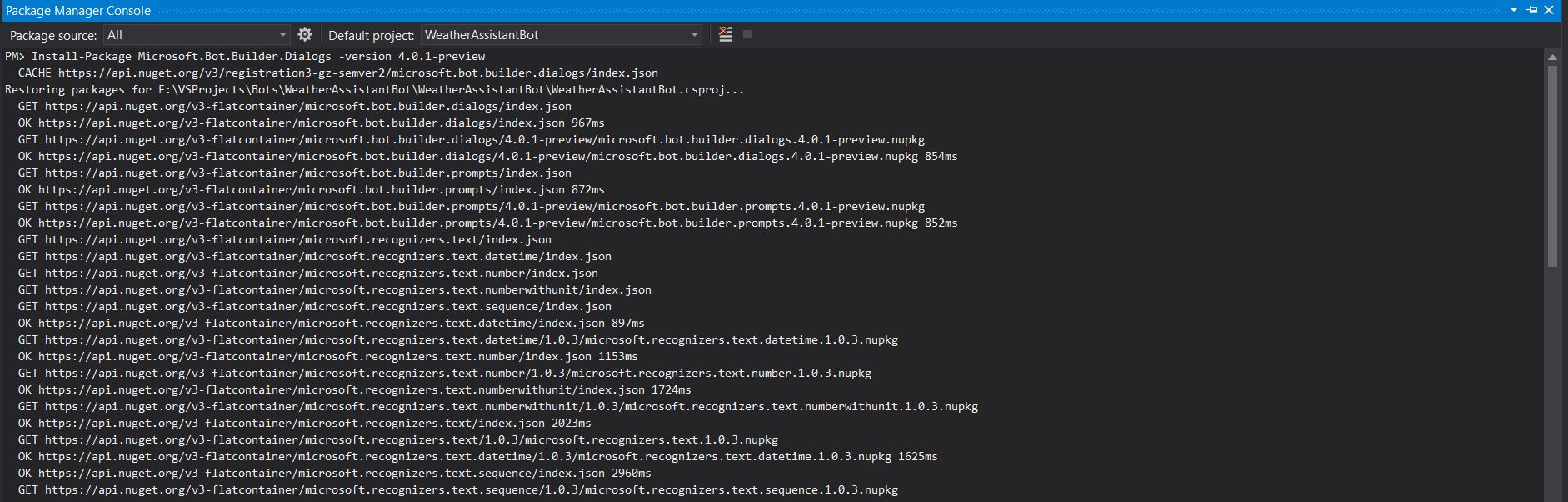Screen dimensions: 1568x502
Task: Click the Install-Package command line text
Action: [x=245, y=56]
